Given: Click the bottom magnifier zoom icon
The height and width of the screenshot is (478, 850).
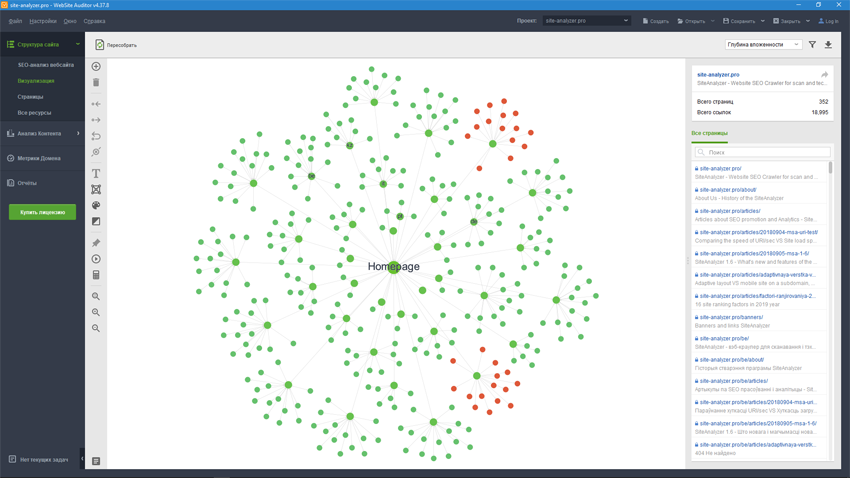Looking at the screenshot, I should (x=96, y=328).
